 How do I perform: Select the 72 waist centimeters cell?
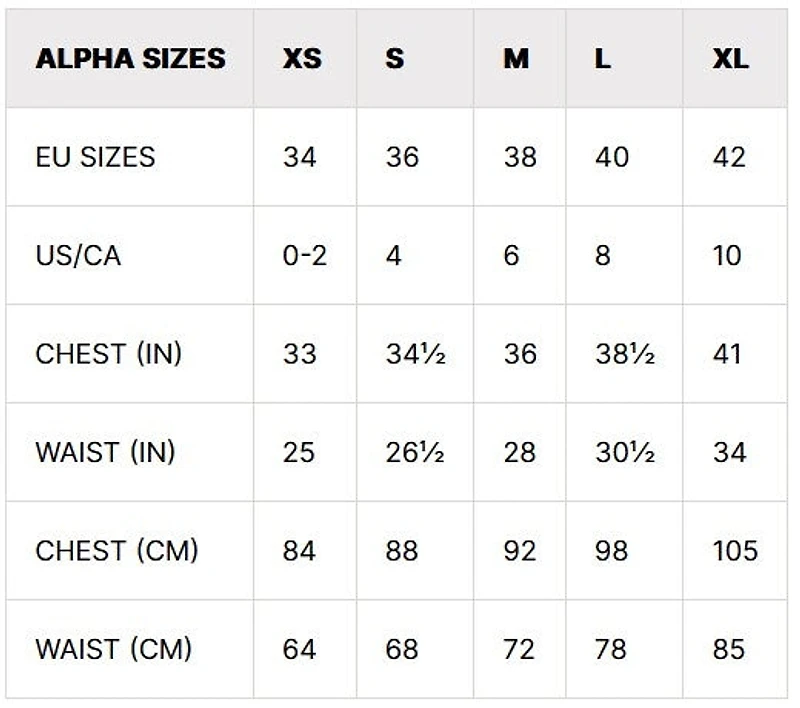coord(519,649)
